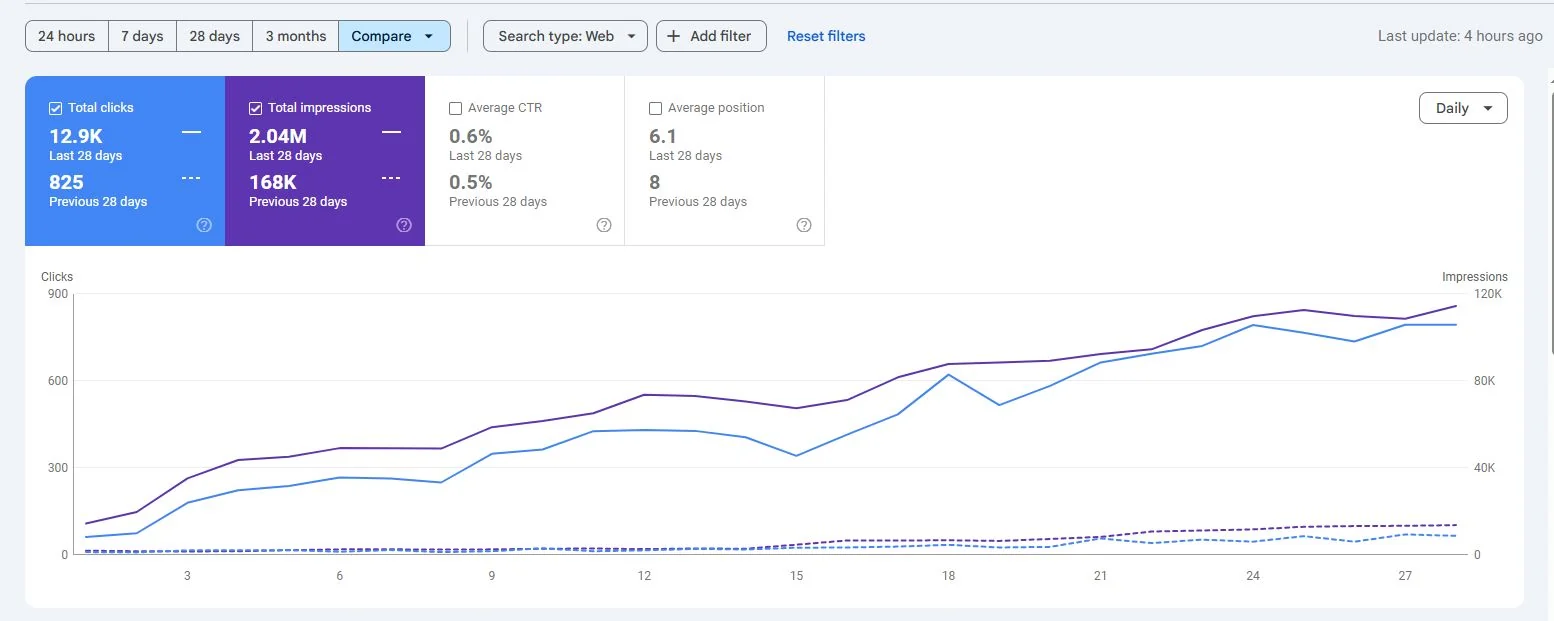Open help for the Total impressions card

404,225
